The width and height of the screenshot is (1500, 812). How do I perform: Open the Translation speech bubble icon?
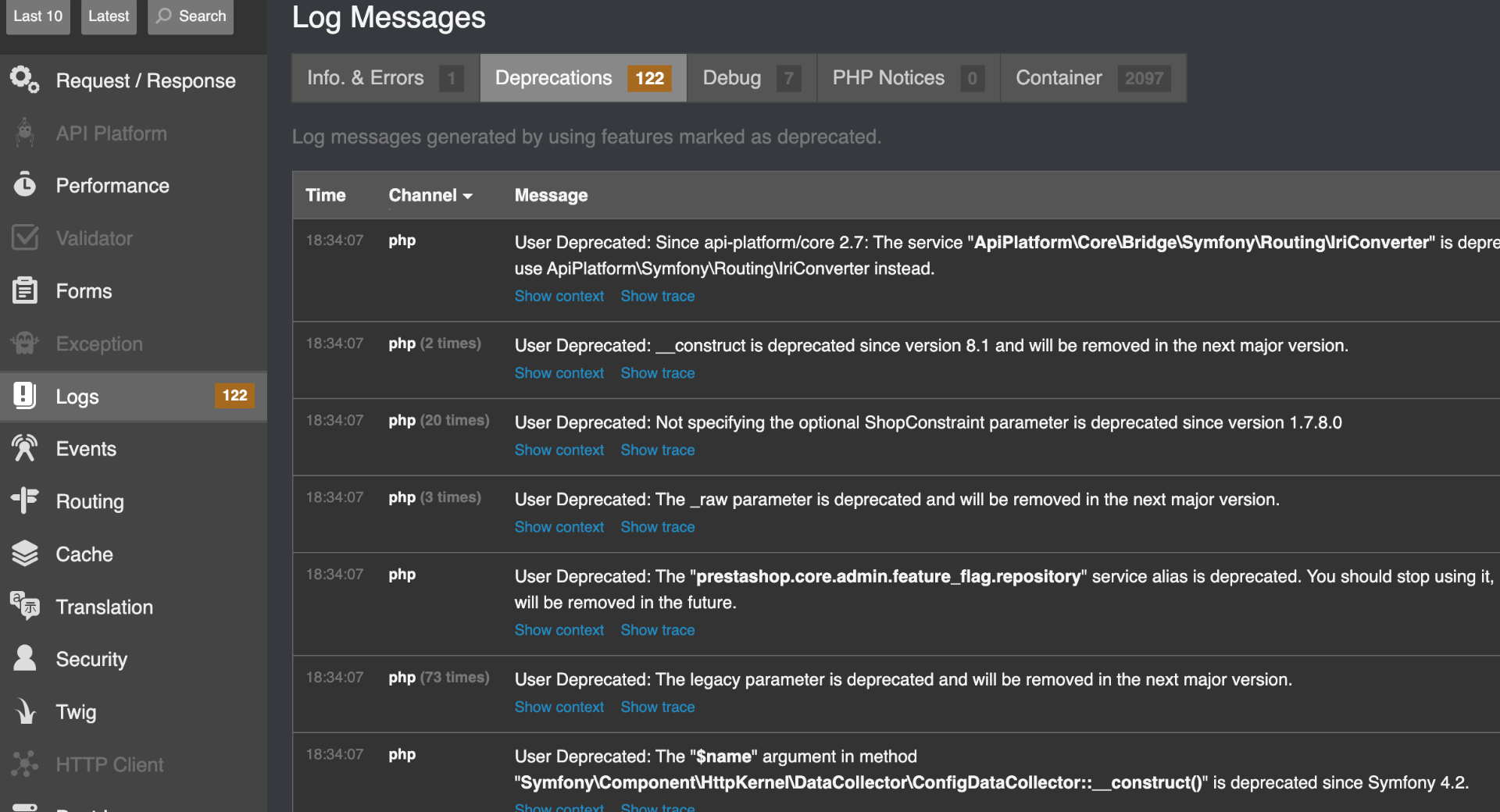coord(24,606)
